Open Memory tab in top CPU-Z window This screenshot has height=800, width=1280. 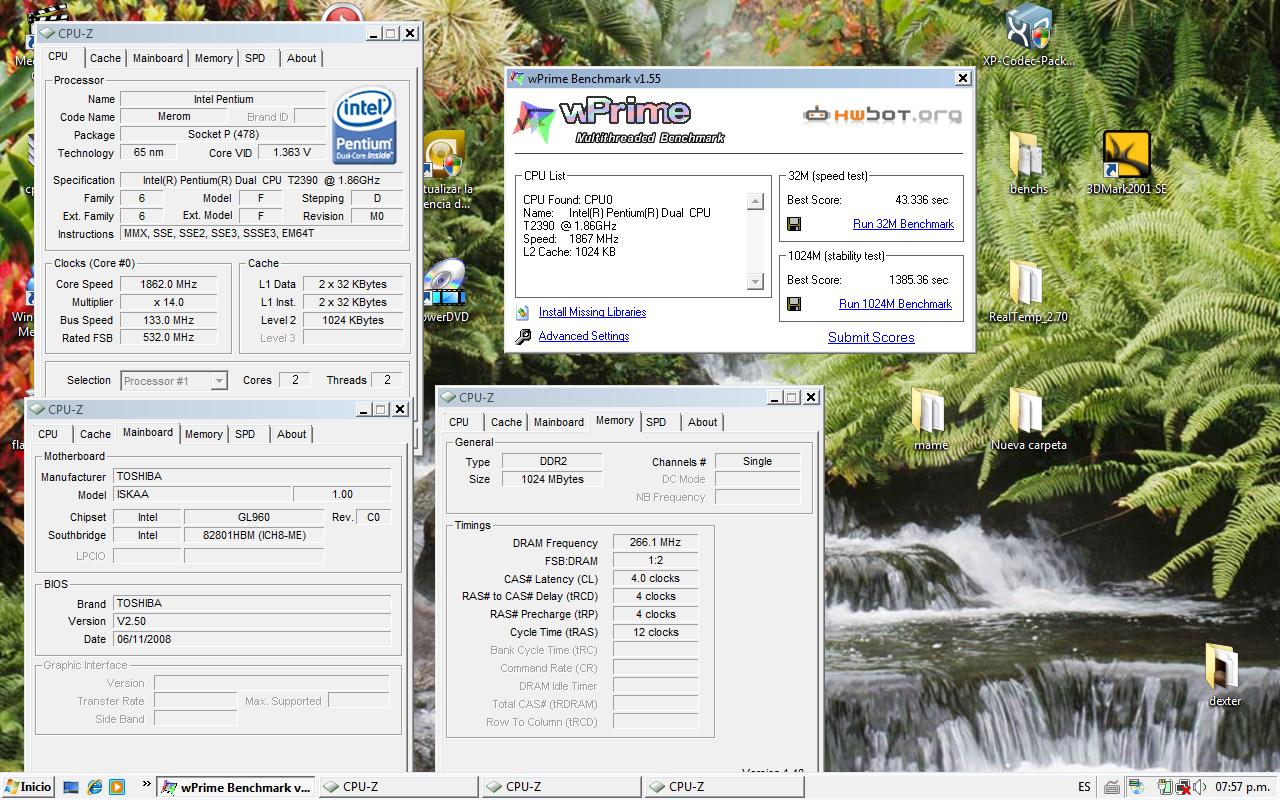214,58
